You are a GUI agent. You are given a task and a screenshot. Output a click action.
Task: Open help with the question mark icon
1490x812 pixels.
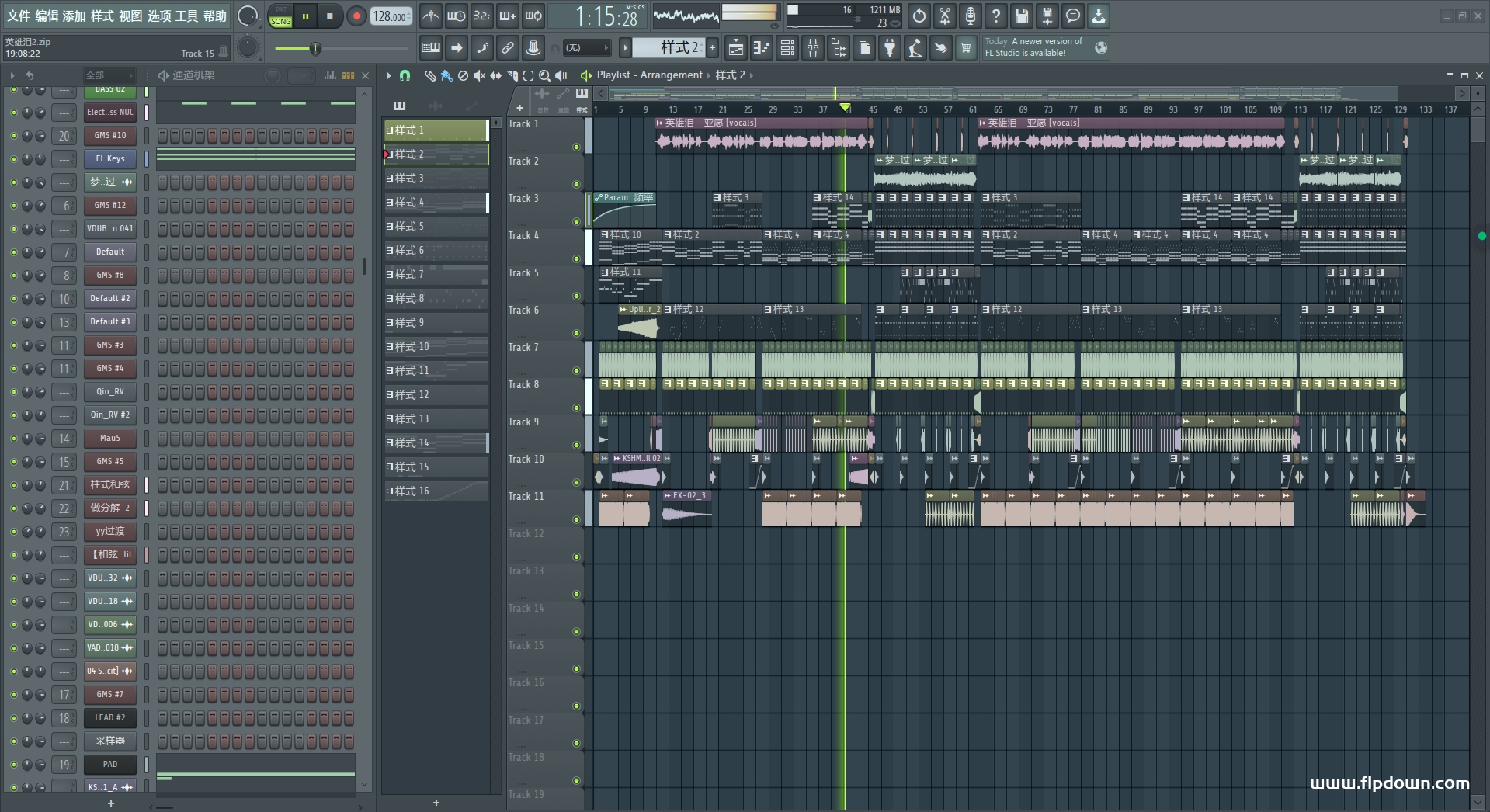(x=996, y=16)
